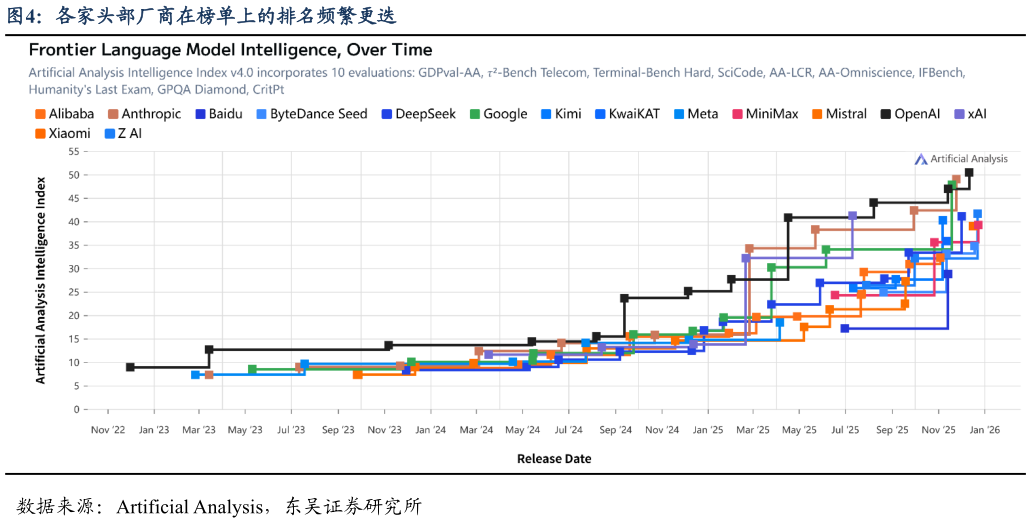Hide the ByteDance Seed series via legend label

pyautogui.click(x=318, y=114)
